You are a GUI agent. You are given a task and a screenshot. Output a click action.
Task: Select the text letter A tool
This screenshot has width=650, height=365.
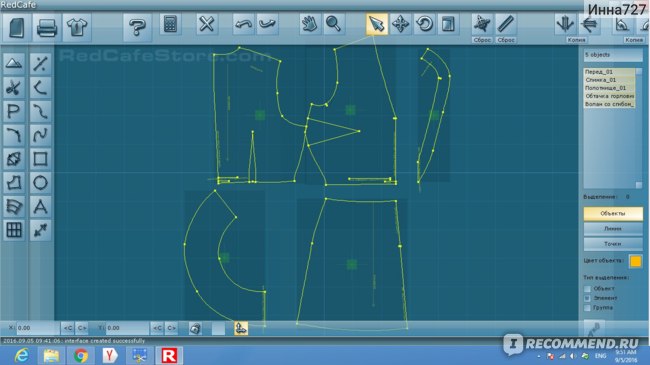[x=40, y=206]
